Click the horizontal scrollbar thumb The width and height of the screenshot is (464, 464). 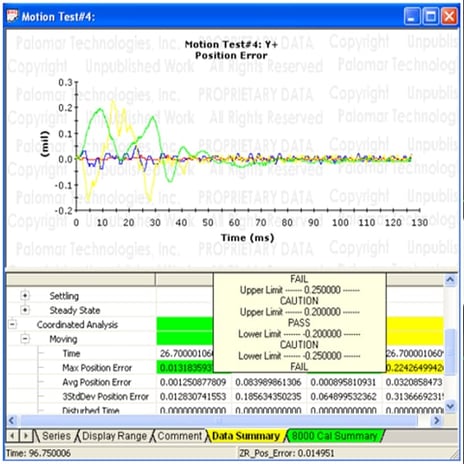click(219, 421)
